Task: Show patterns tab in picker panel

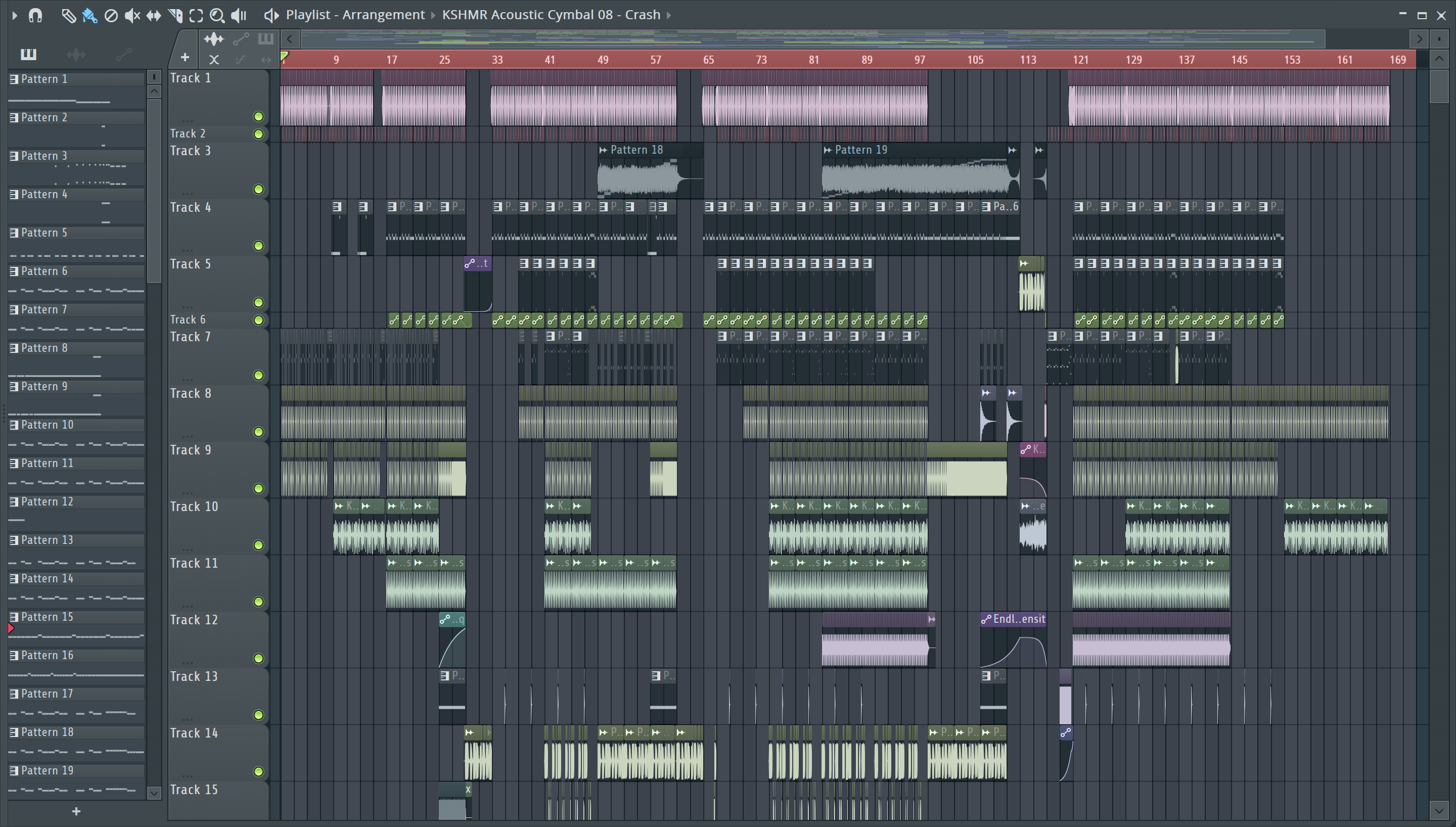Action: pyautogui.click(x=28, y=54)
